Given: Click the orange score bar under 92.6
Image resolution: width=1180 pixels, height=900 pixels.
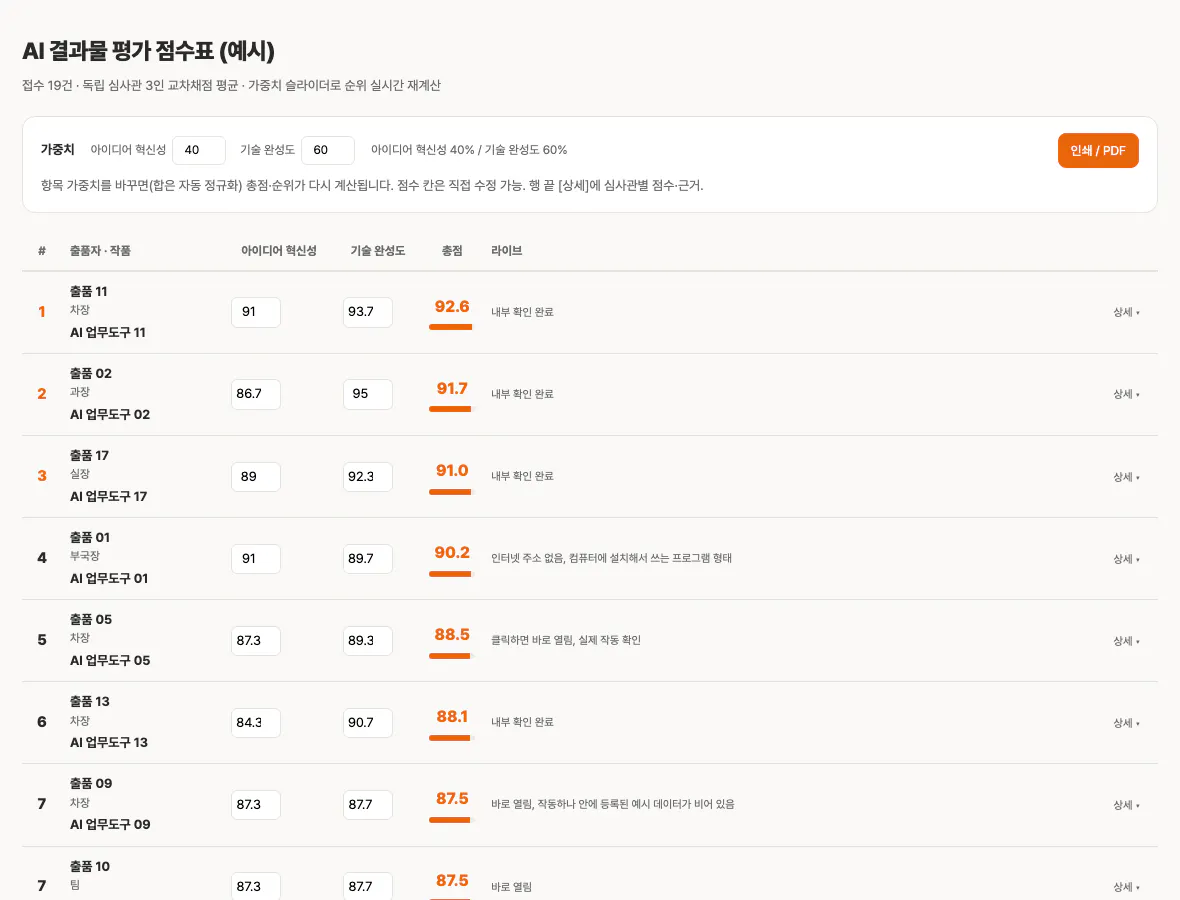Looking at the screenshot, I should pos(450,327).
